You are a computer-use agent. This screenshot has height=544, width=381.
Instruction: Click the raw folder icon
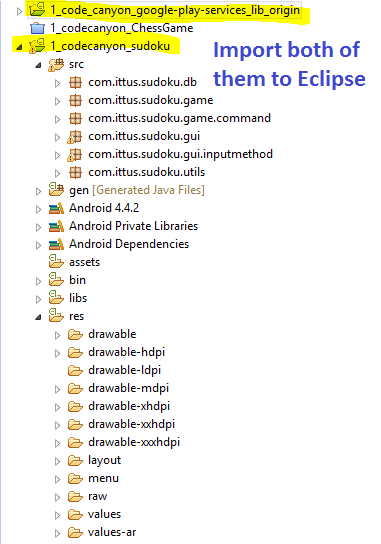pos(75,497)
